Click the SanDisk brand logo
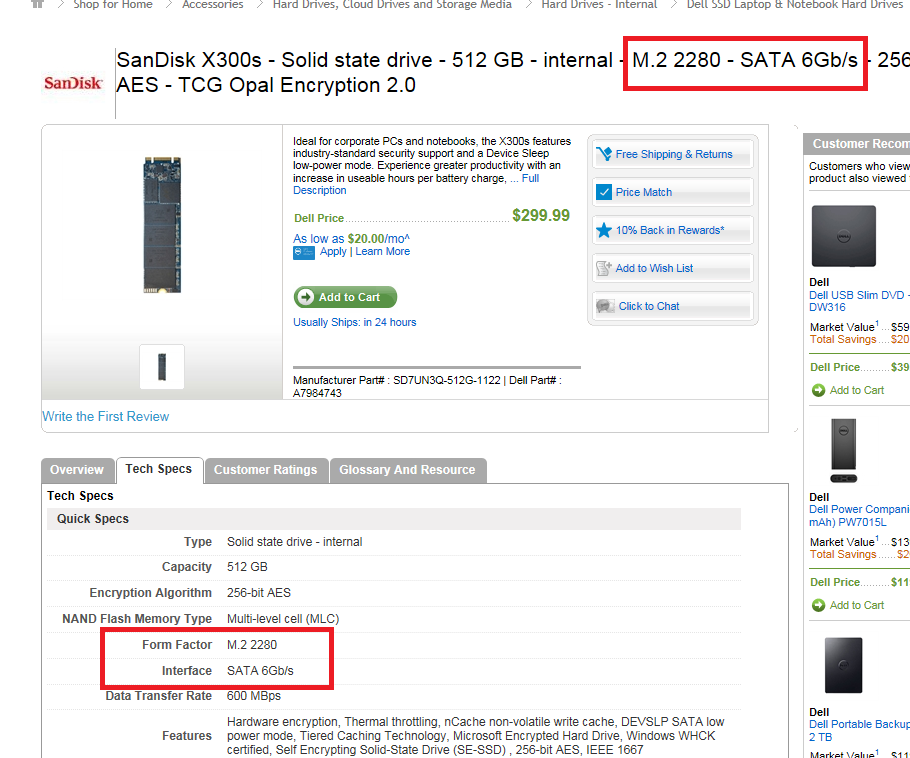The image size is (910, 758). (x=73, y=83)
